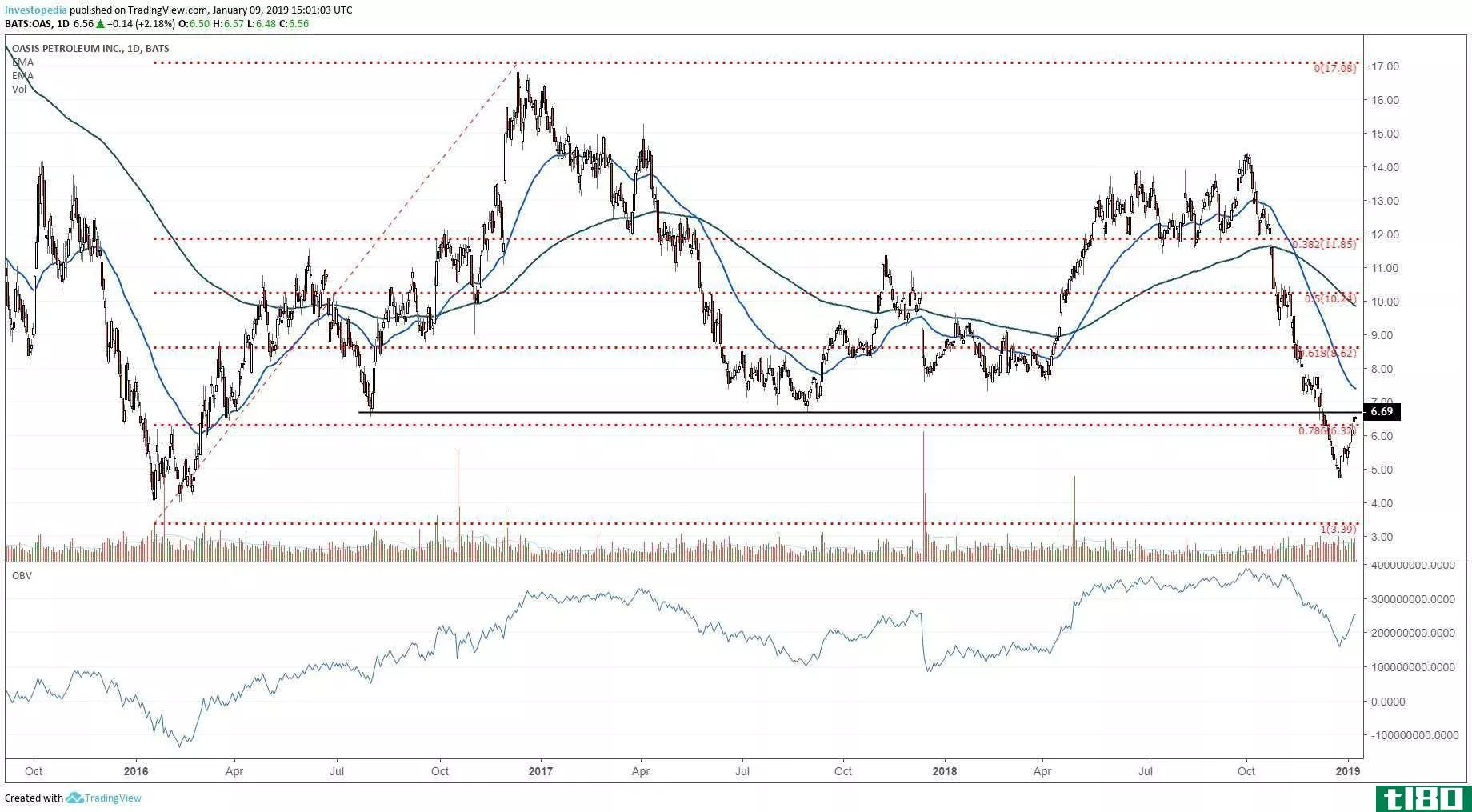Click the 2017 time axis label
Screen dimensions: 1472x812
[541, 772]
